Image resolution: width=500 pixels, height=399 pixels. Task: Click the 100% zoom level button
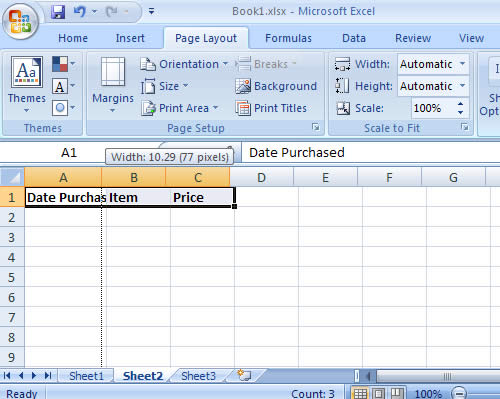428,394
